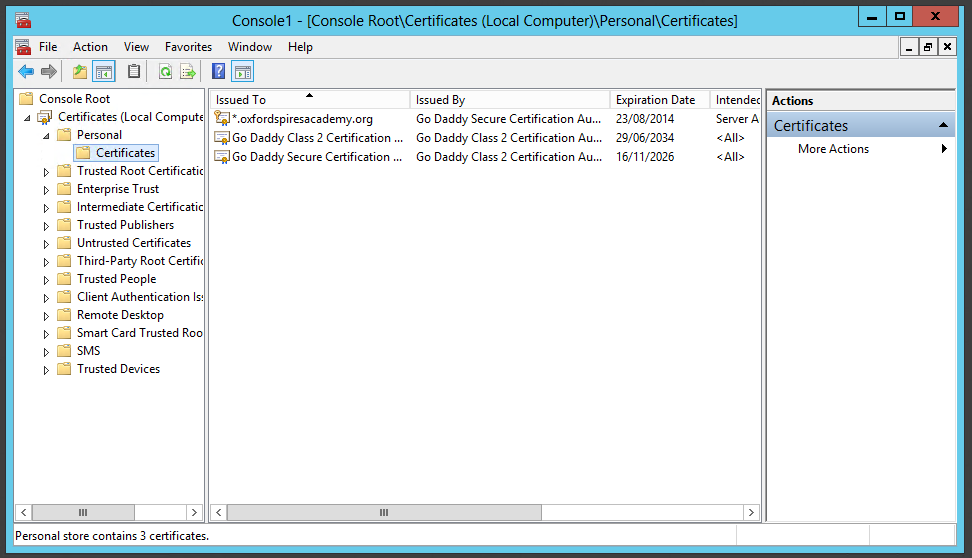972x558 pixels.
Task: Select the oxfordspiresacademy.org certificate icon
Action: (222, 118)
